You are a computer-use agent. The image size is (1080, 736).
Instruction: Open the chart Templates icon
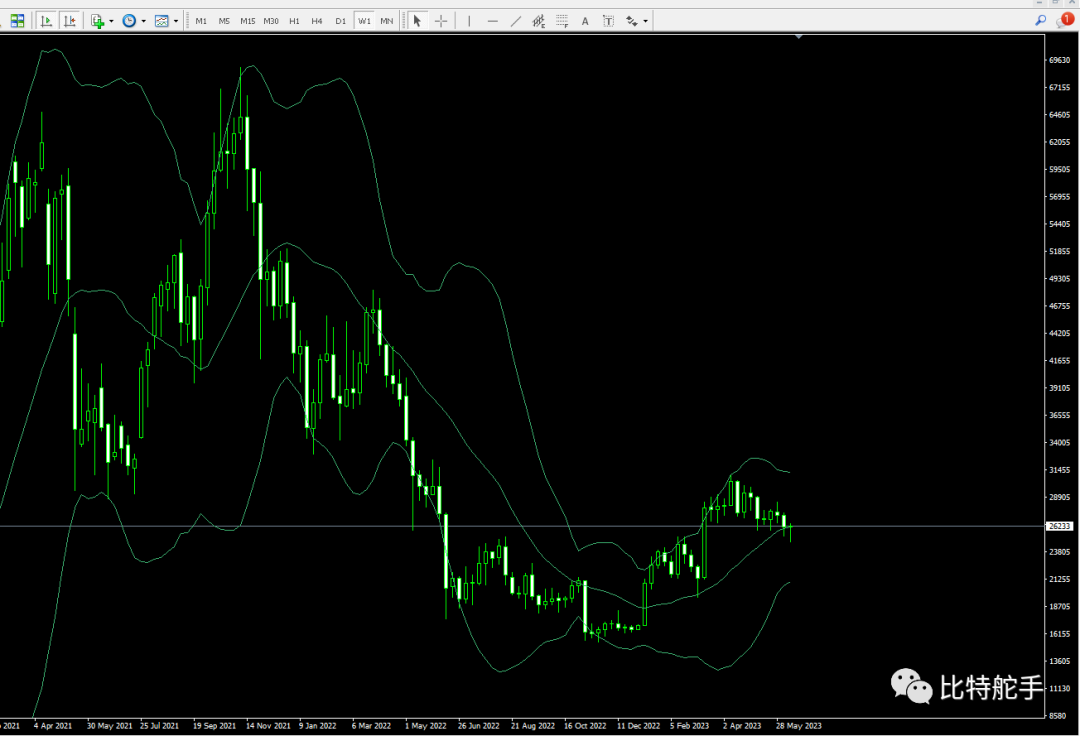162,21
